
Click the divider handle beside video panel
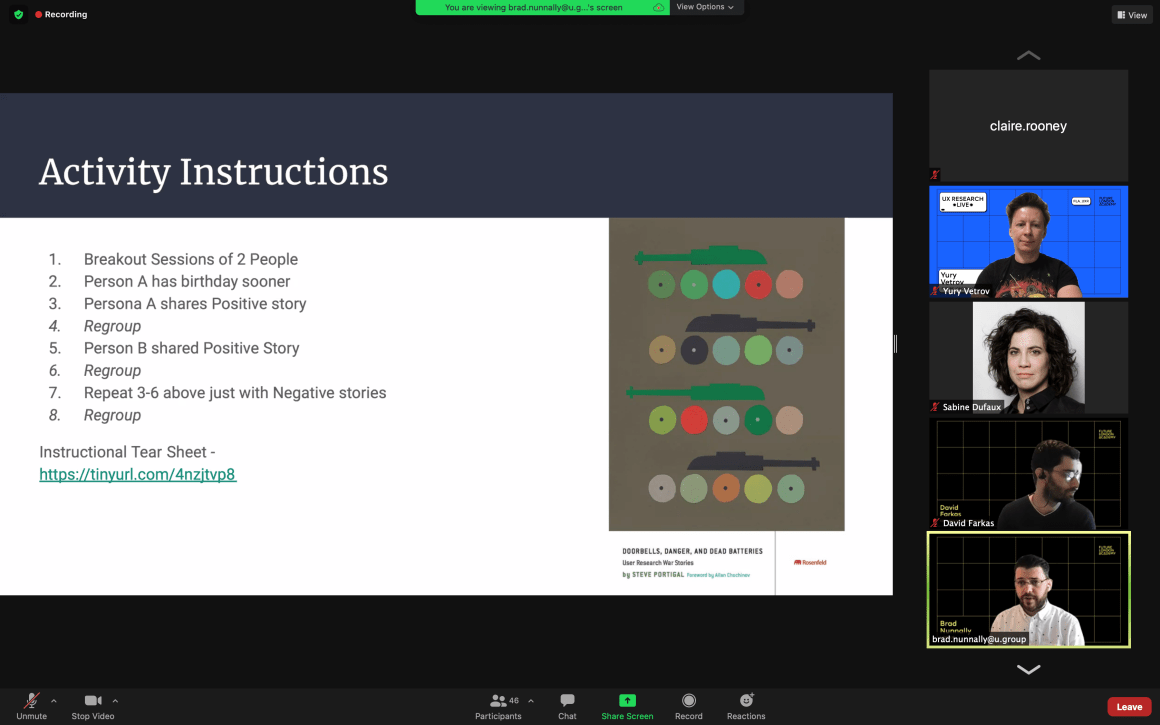point(895,343)
